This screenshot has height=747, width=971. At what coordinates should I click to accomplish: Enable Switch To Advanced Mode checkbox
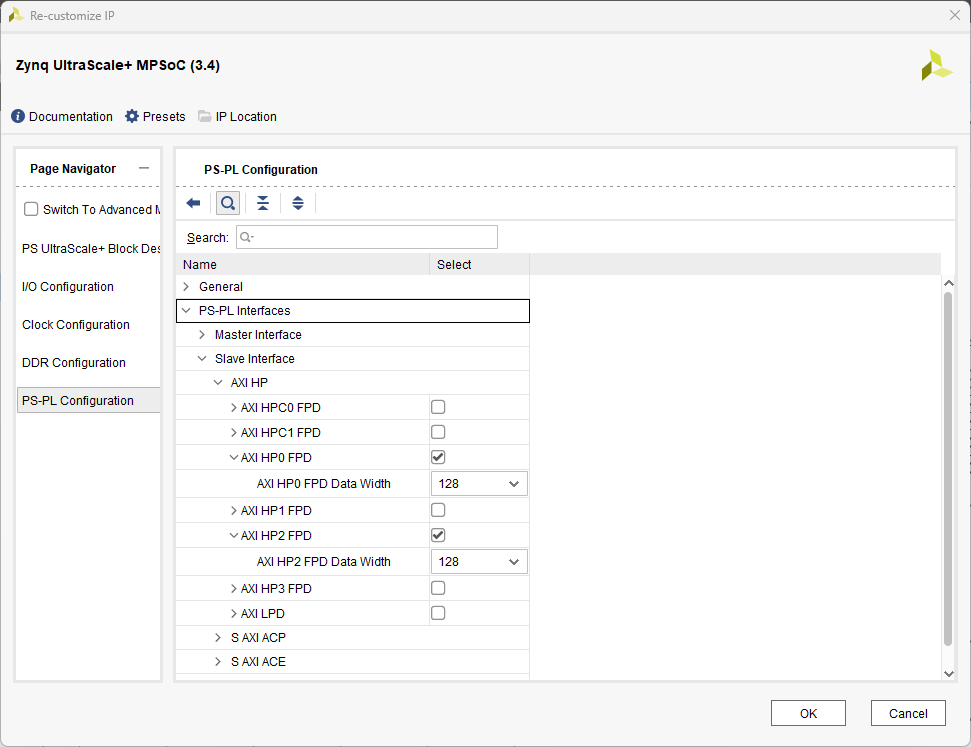[31, 209]
